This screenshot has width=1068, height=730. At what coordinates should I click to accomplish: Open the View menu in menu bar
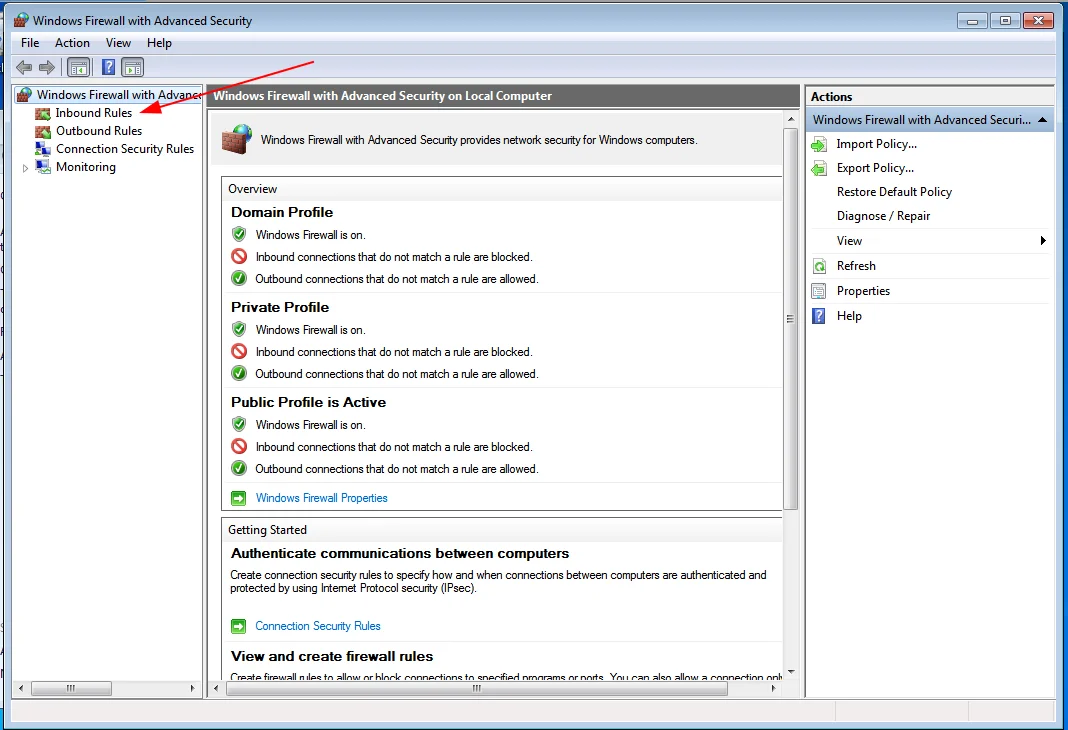118,43
